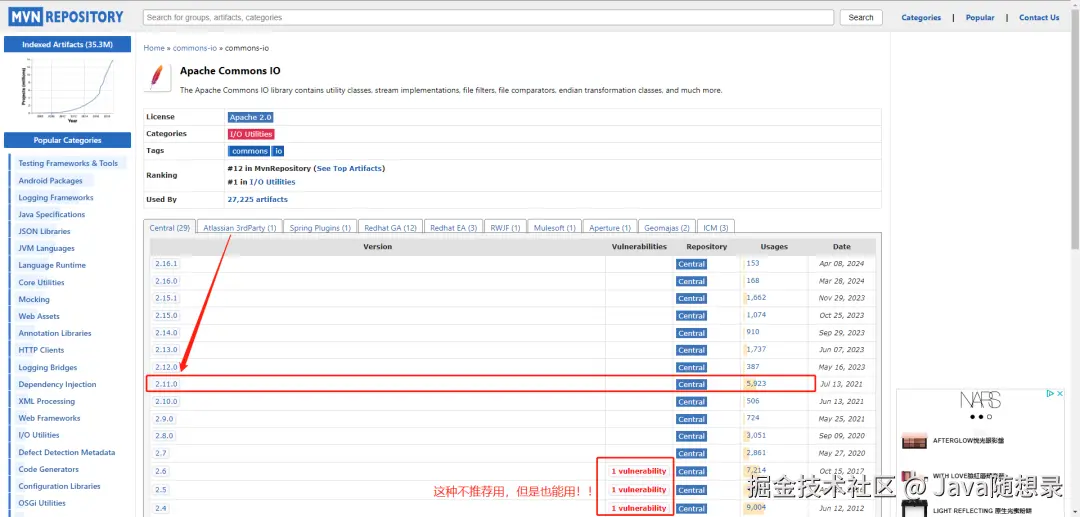1080x517 pixels.
Task: Click the red I/O Utilities category badge
Action: point(251,134)
